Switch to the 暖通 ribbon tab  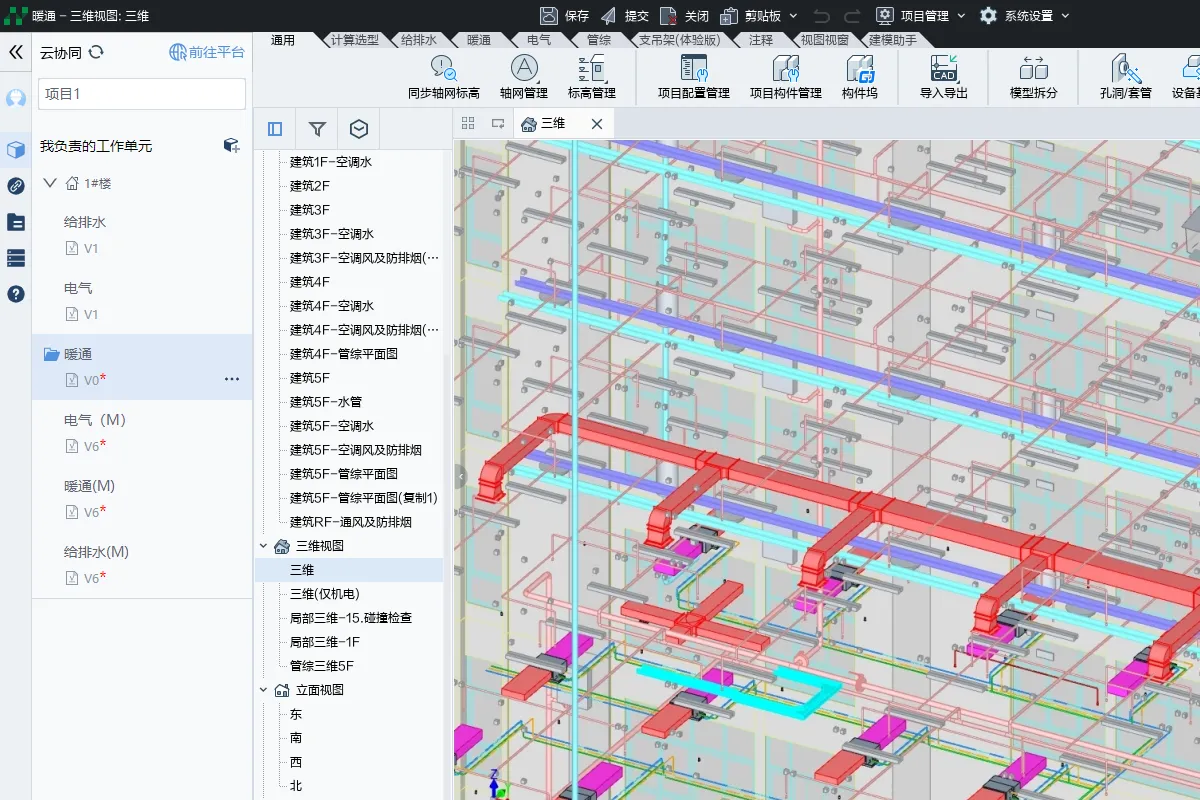(x=478, y=41)
